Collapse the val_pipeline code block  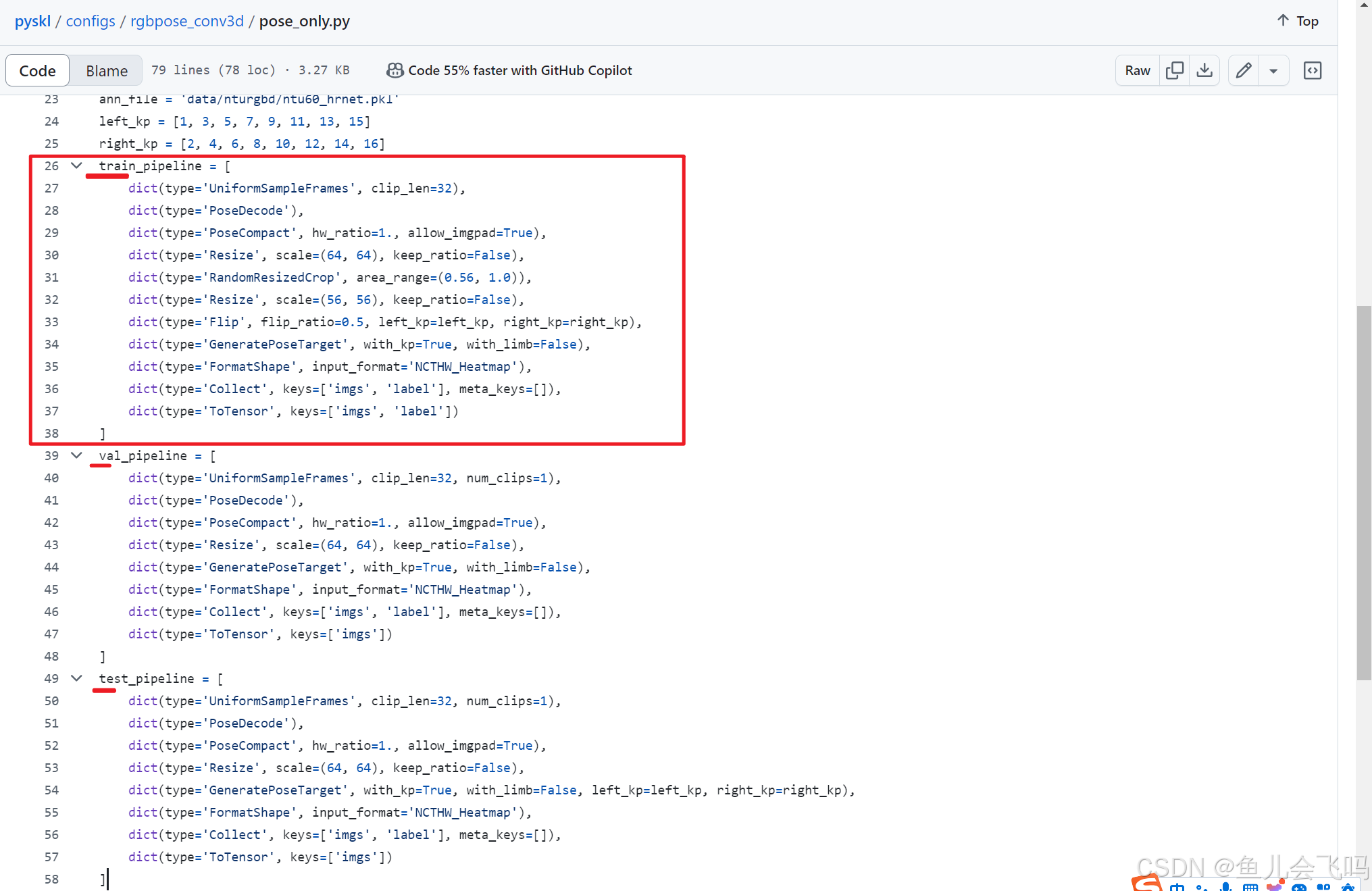[76, 455]
